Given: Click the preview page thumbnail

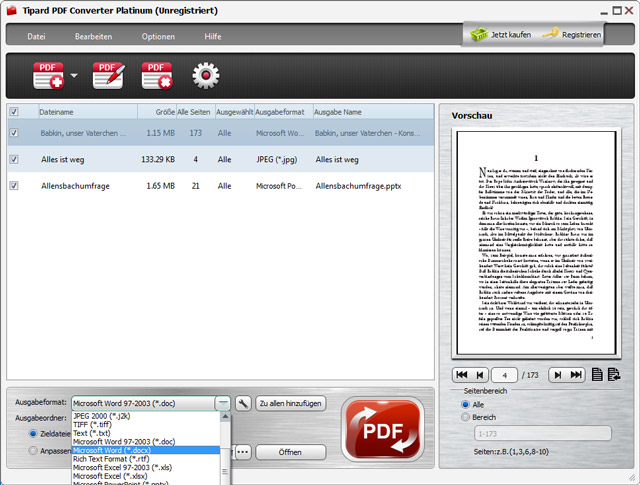Looking at the screenshot, I should pos(536,243).
